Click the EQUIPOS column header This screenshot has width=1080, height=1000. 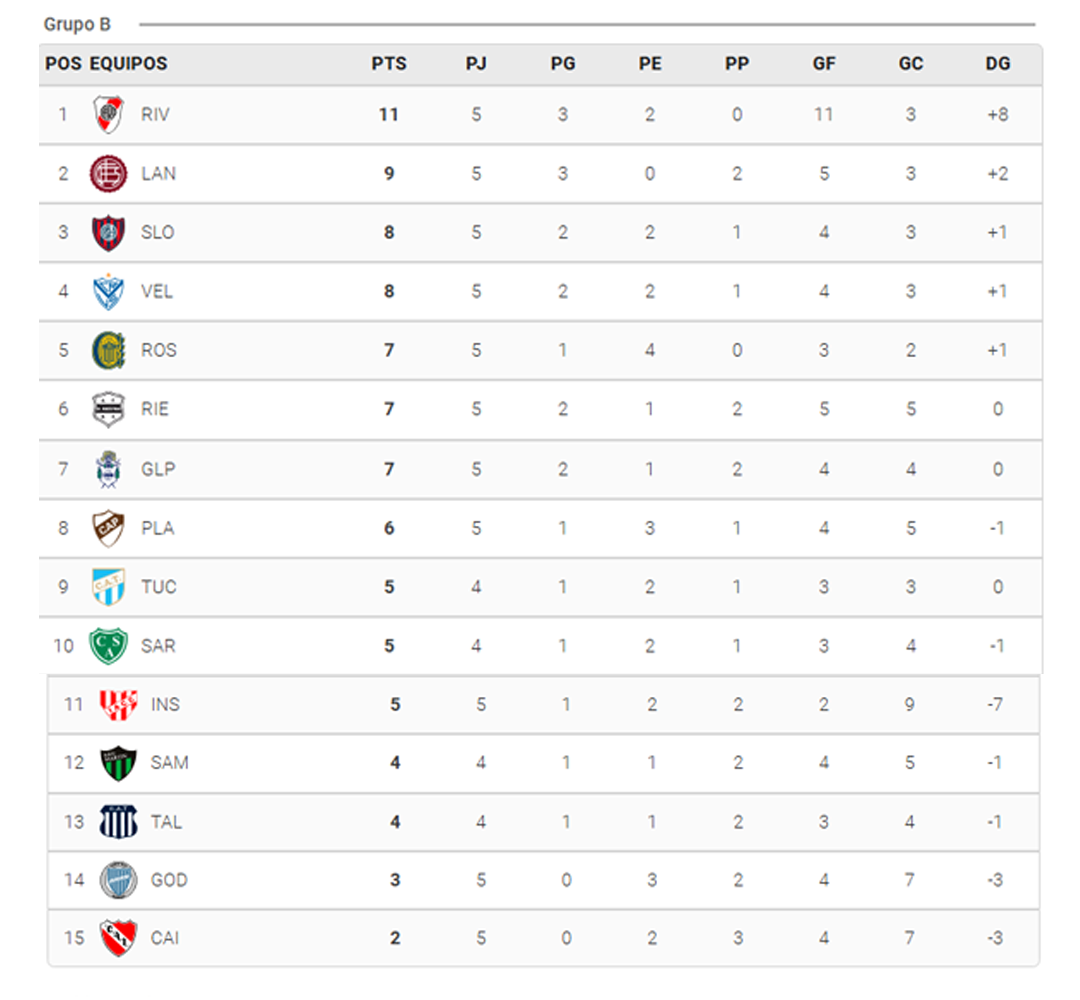pos(129,64)
